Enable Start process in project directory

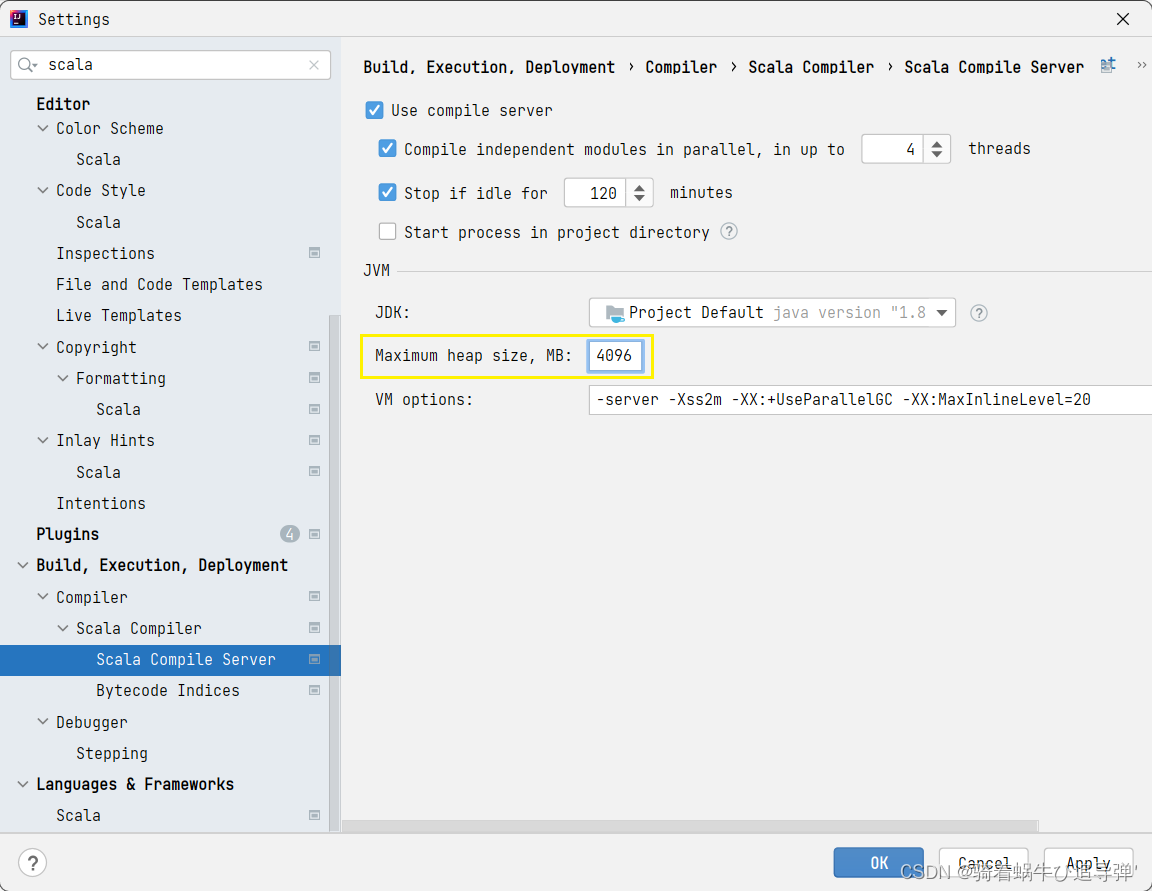pyautogui.click(x=387, y=231)
